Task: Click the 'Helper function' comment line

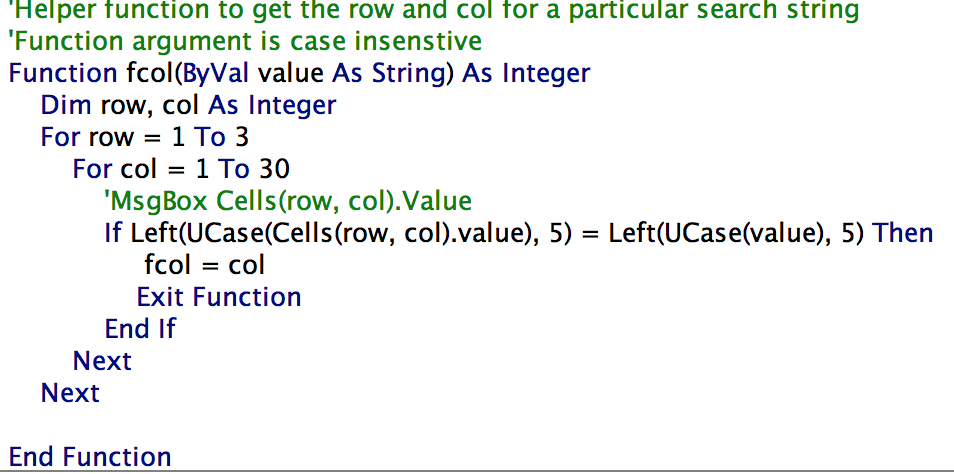Action: point(432,11)
